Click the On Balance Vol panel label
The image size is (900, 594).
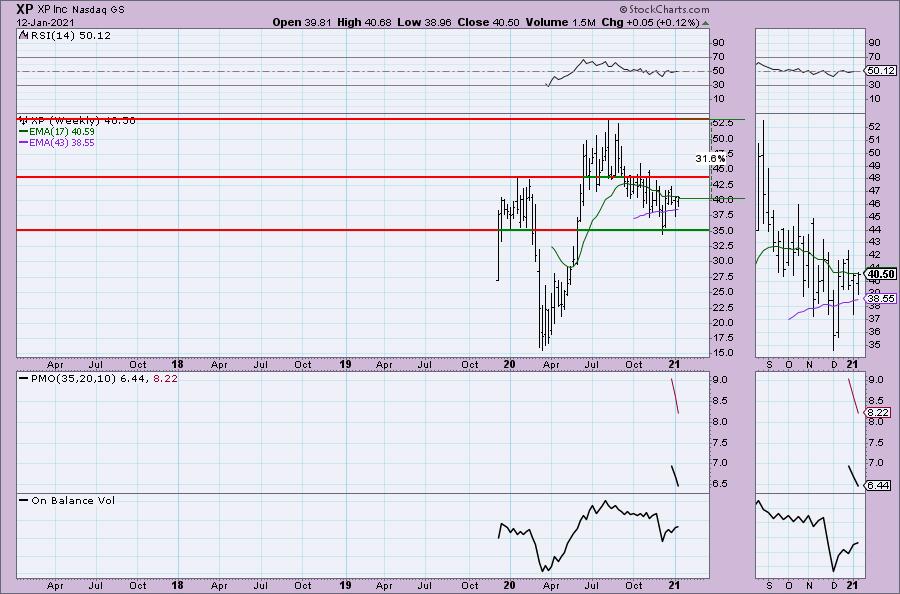73,500
